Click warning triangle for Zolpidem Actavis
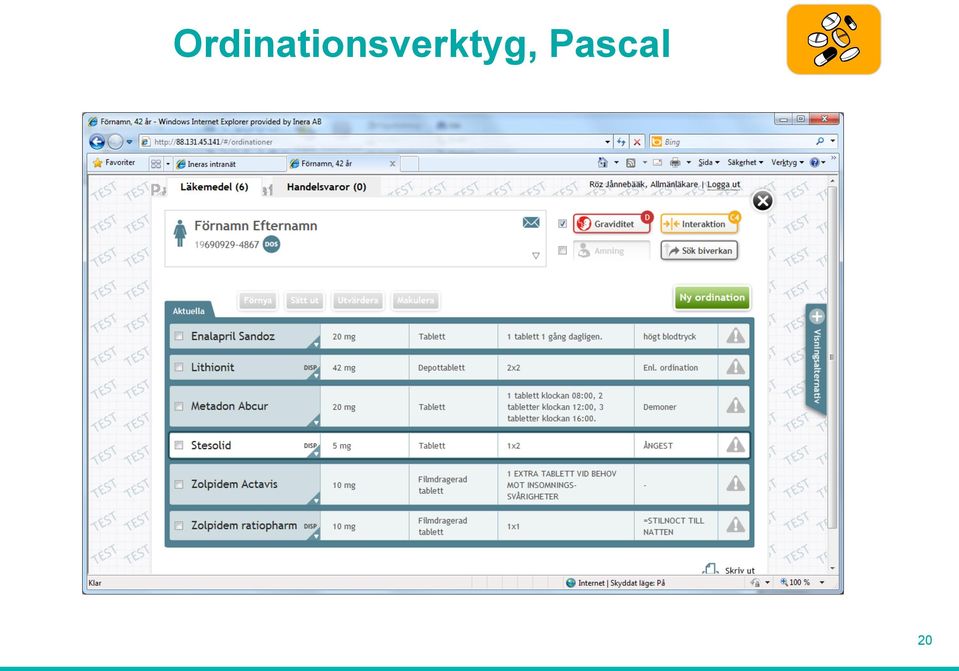The height and width of the screenshot is (671, 959). click(735, 484)
